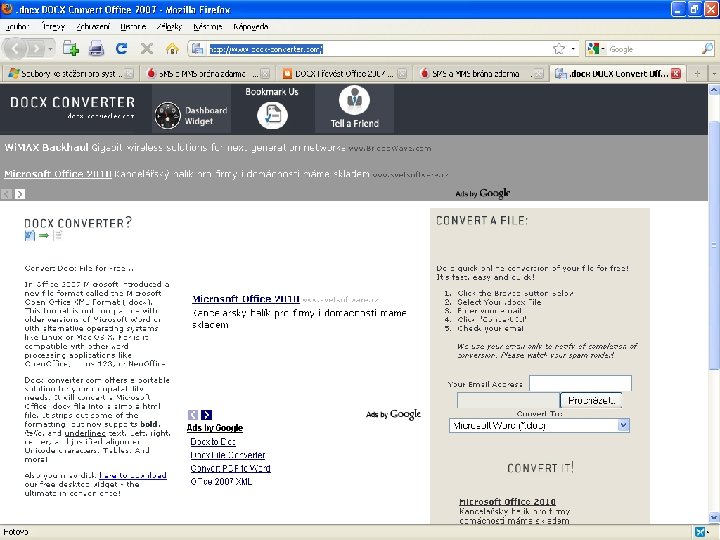Click previous ad arrow in top banner
Viewport: 720px width, 540px height.
[6, 194]
